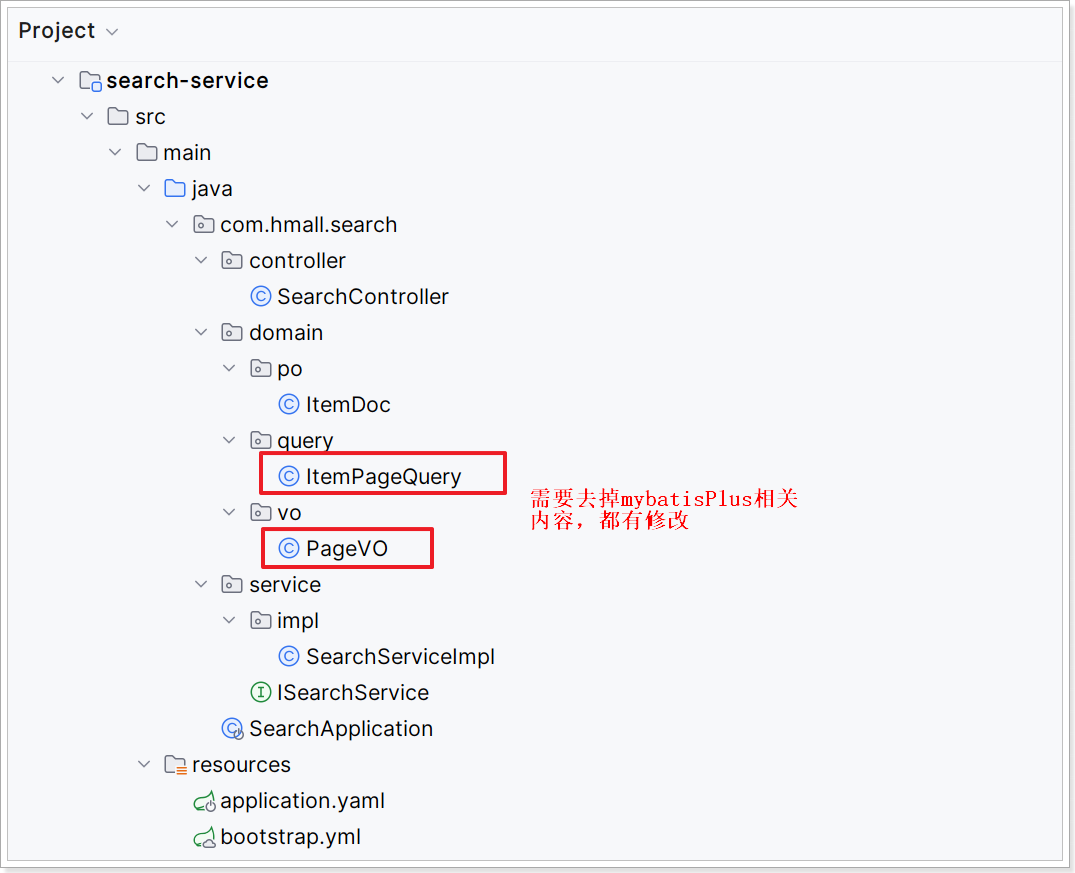Click the SearchServiceImpl class icon
This screenshot has height=873, width=1075.
coord(289,657)
